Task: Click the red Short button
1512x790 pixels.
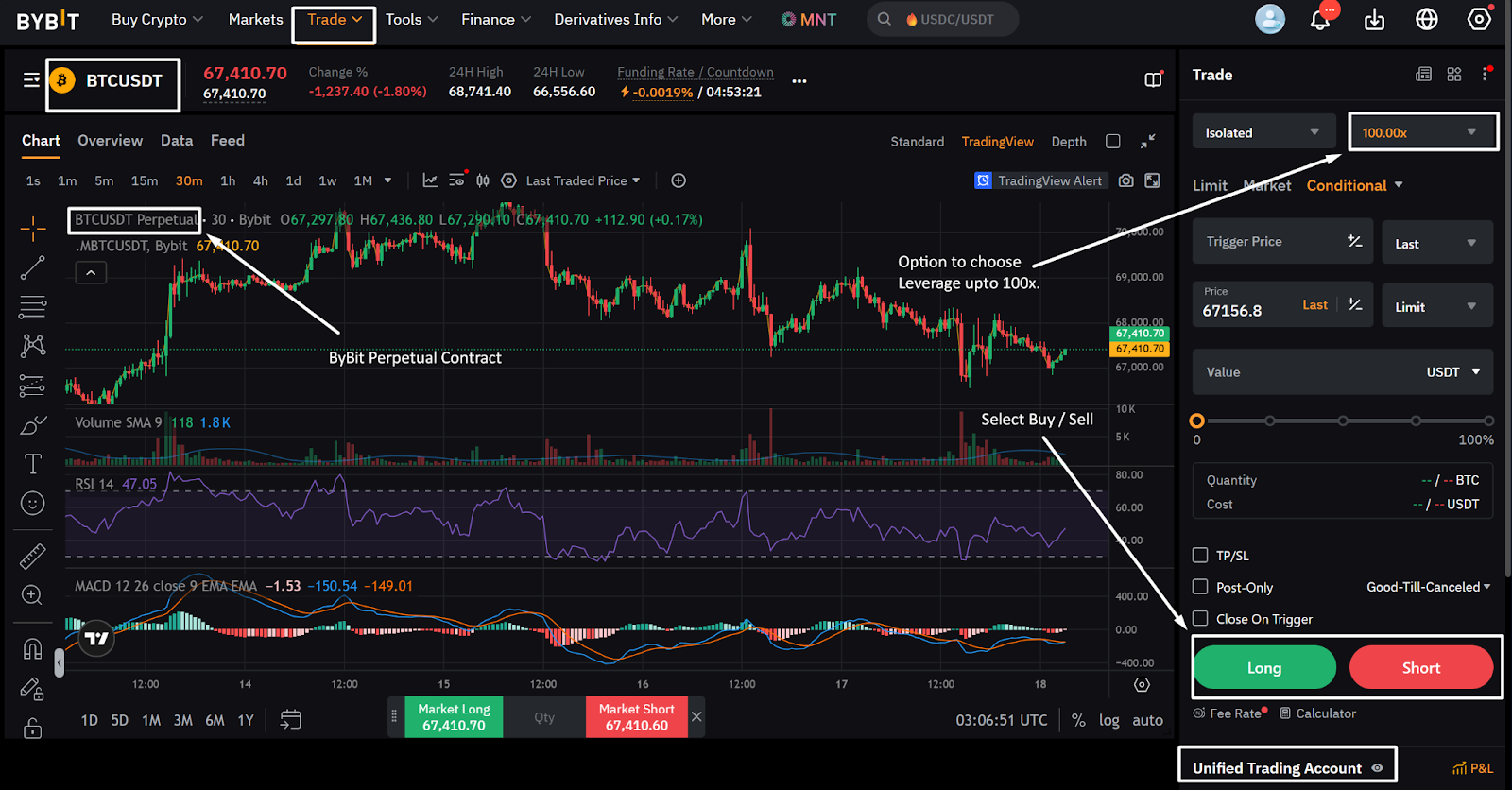Action: point(1421,668)
